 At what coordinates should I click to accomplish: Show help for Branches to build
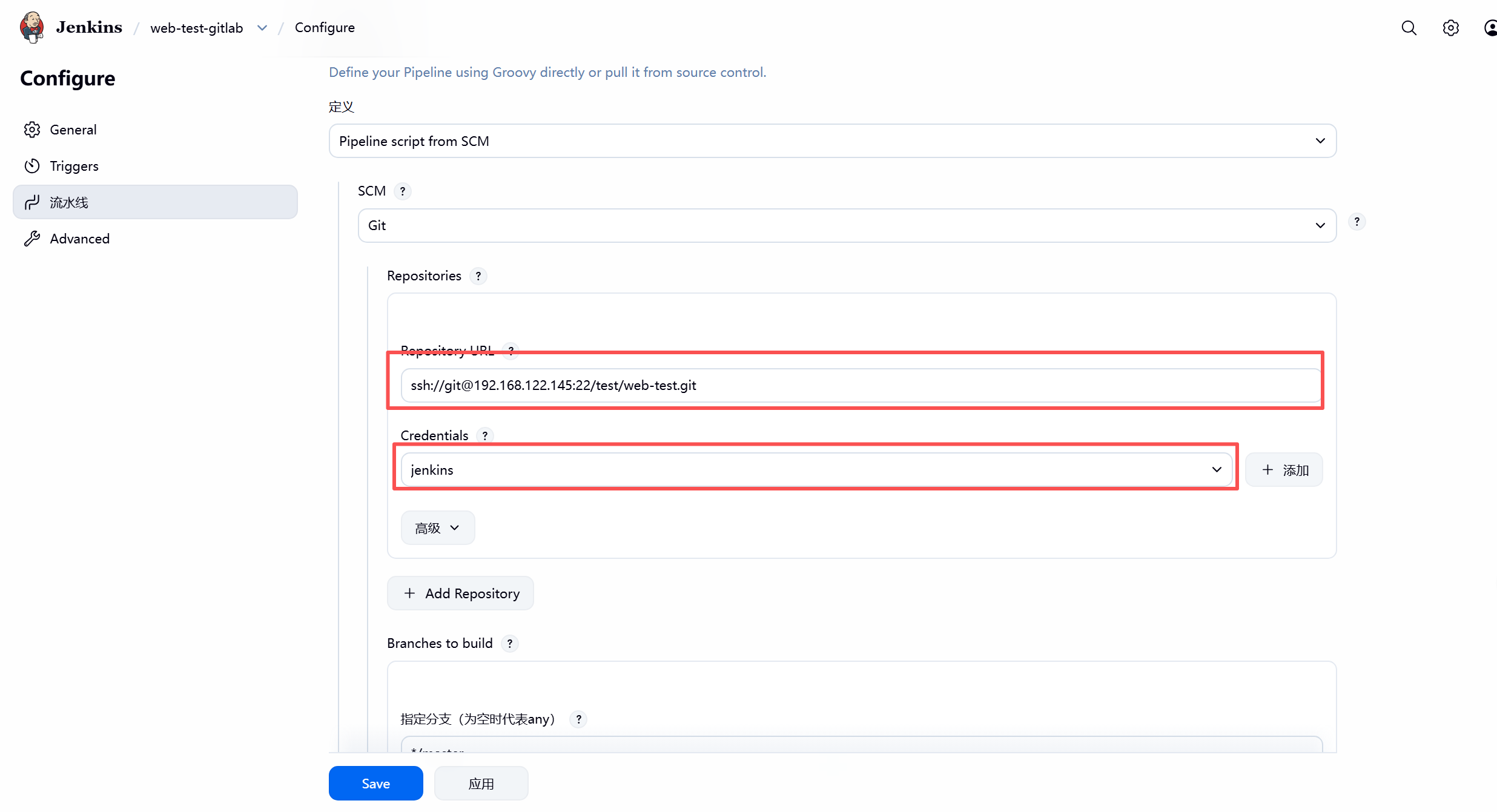(510, 644)
